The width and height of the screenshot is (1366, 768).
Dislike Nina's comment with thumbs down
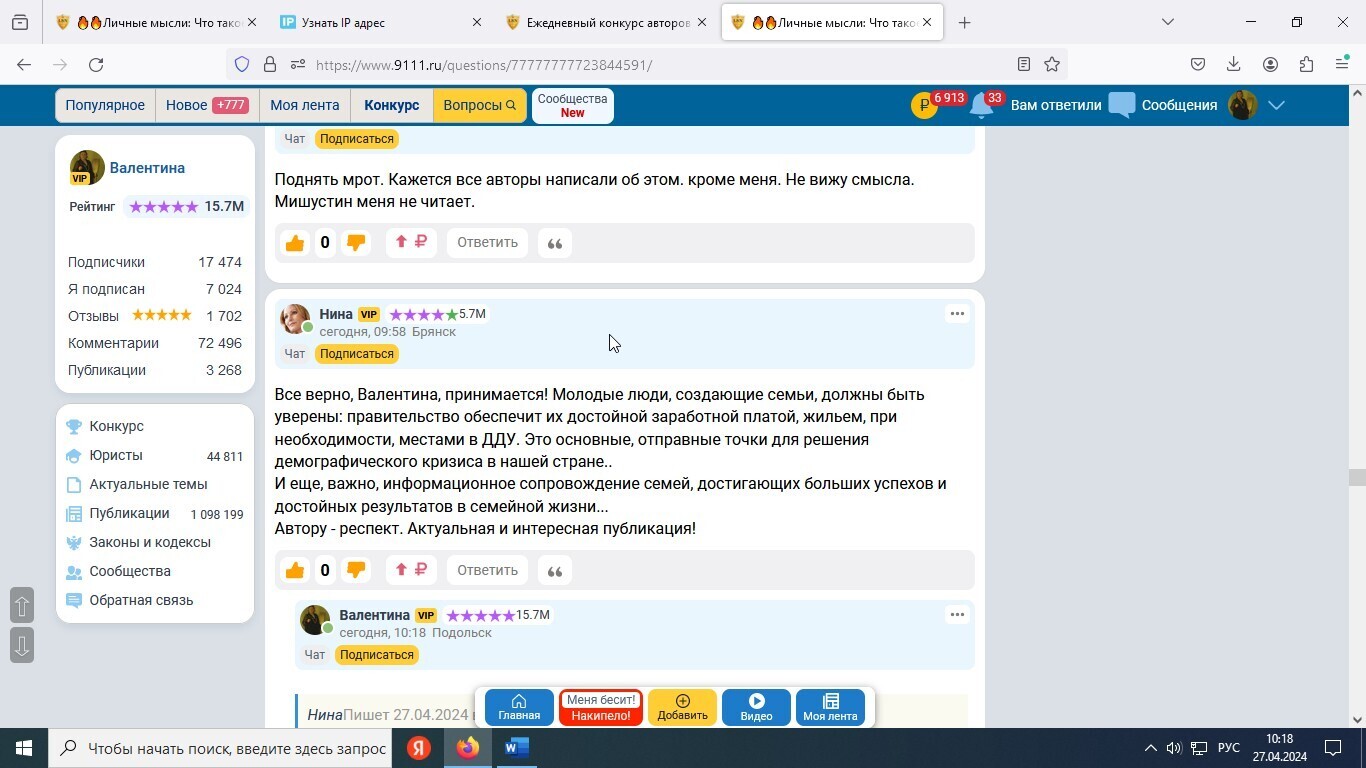pos(355,570)
